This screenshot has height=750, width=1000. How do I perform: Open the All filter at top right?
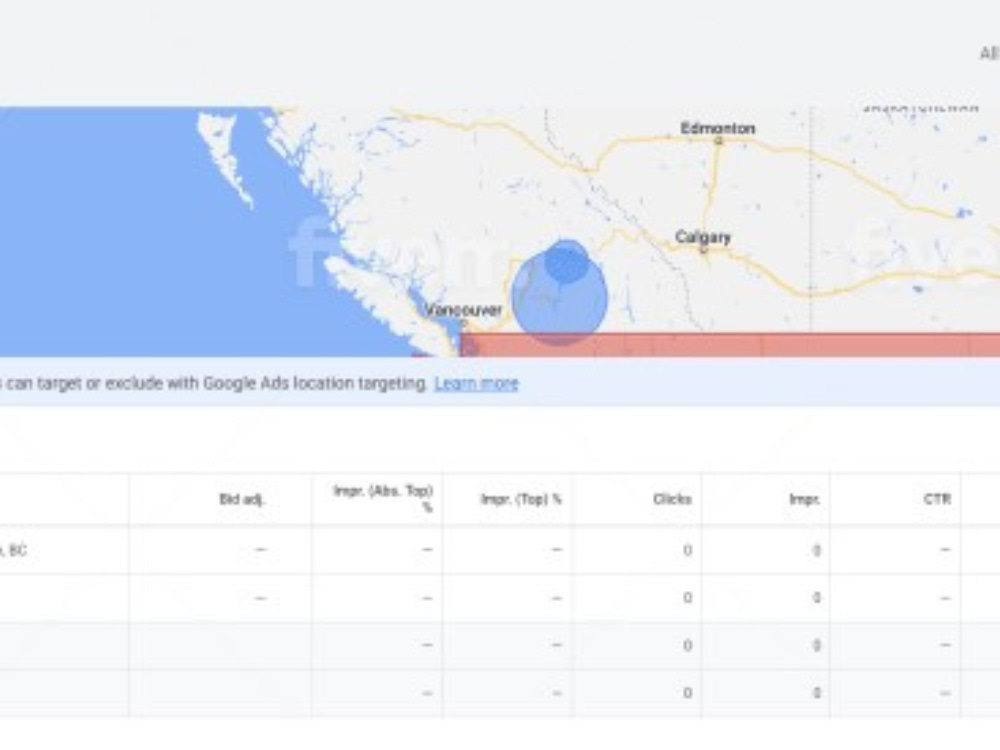989,54
